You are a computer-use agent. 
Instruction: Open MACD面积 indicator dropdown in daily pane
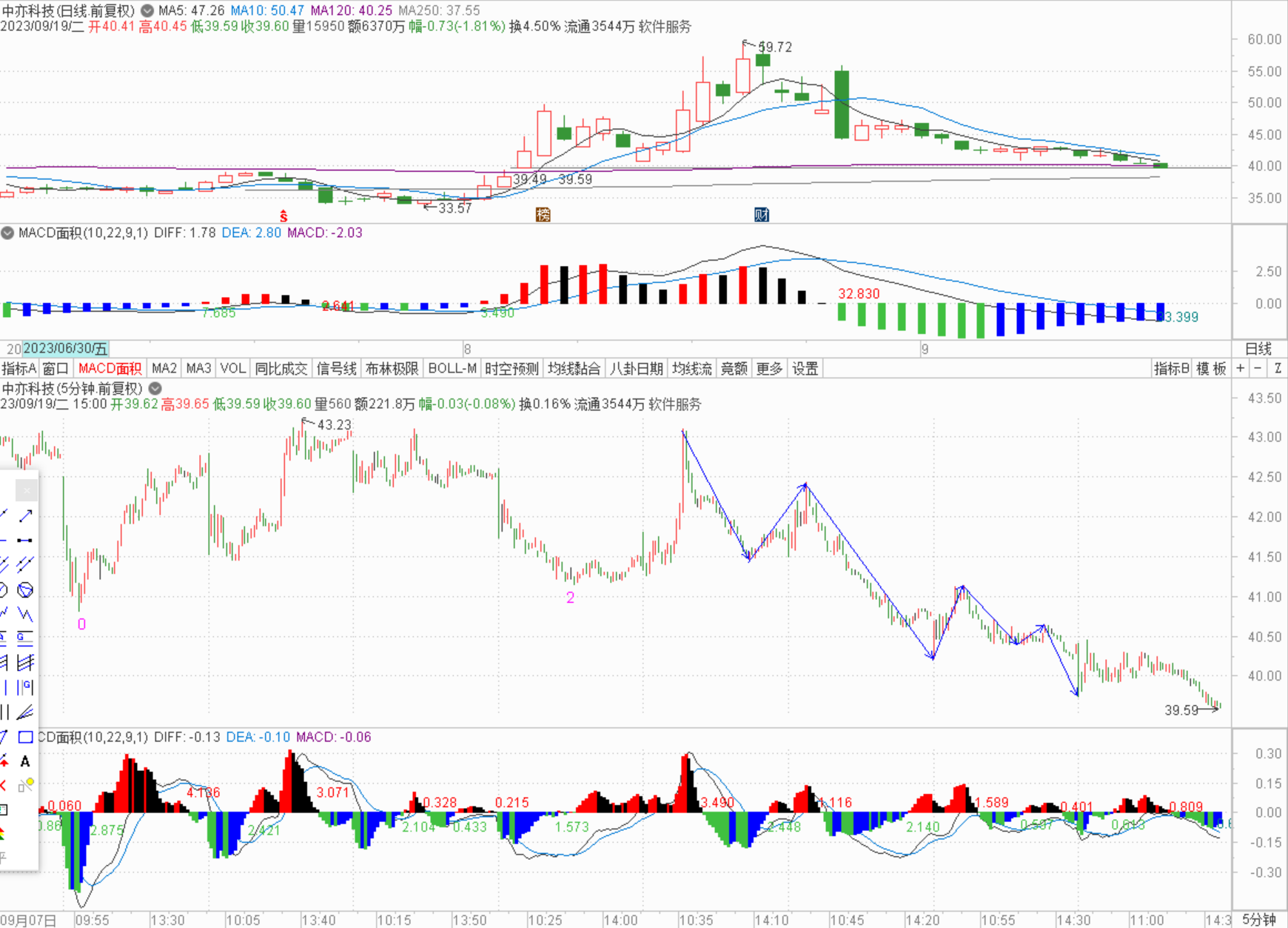click(7, 233)
